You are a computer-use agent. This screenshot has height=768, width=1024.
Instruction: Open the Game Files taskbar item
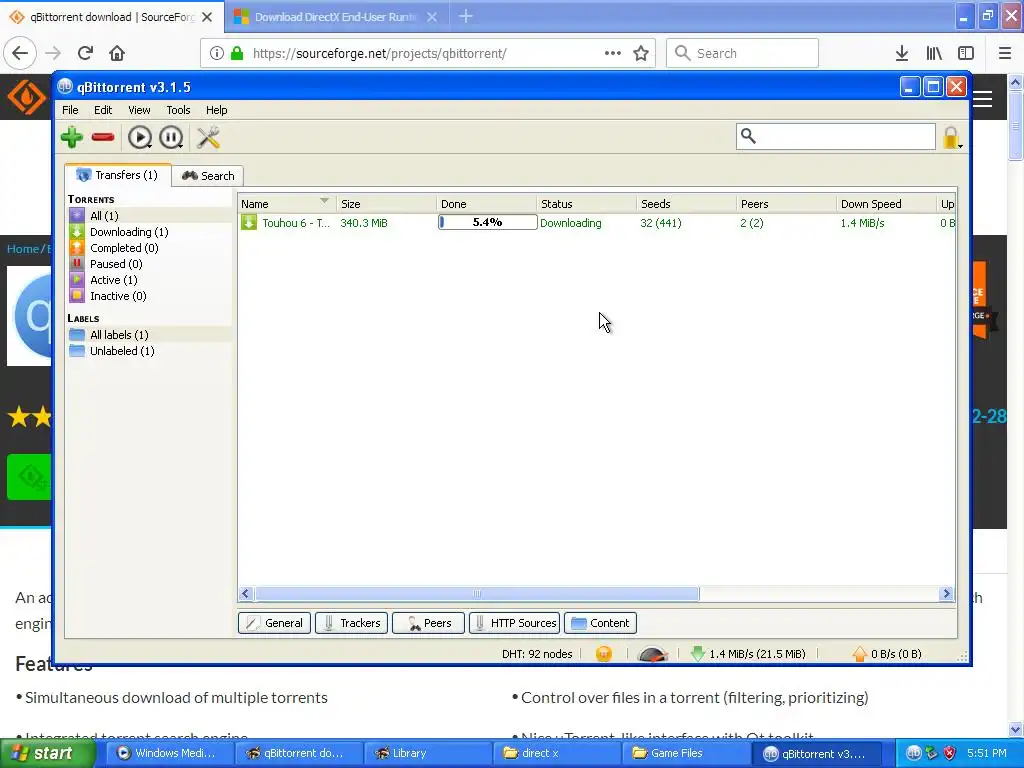pos(684,753)
